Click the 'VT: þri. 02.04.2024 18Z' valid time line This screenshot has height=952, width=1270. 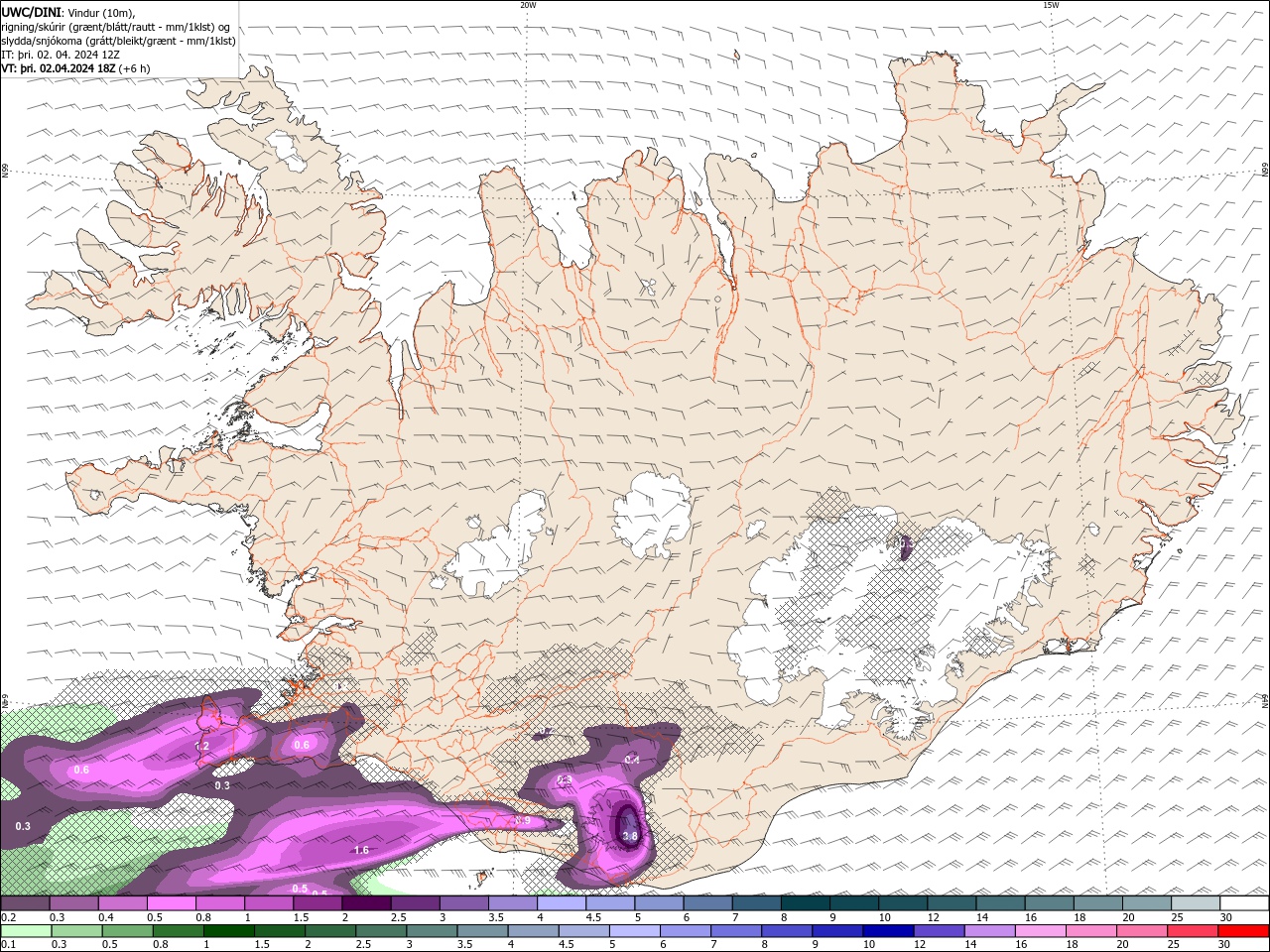pyautogui.click(x=60, y=68)
